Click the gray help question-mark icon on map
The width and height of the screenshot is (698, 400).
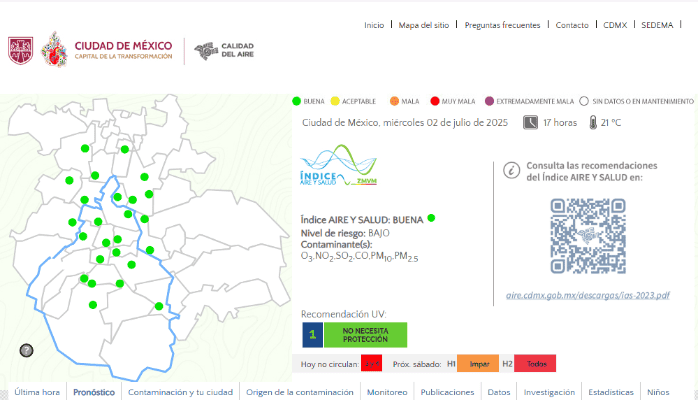tap(26, 350)
